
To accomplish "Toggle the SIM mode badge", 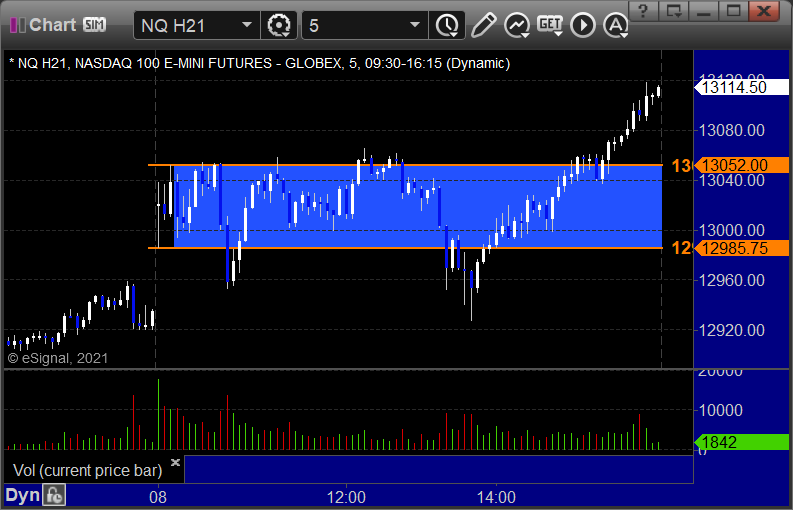I will point(95,24).
